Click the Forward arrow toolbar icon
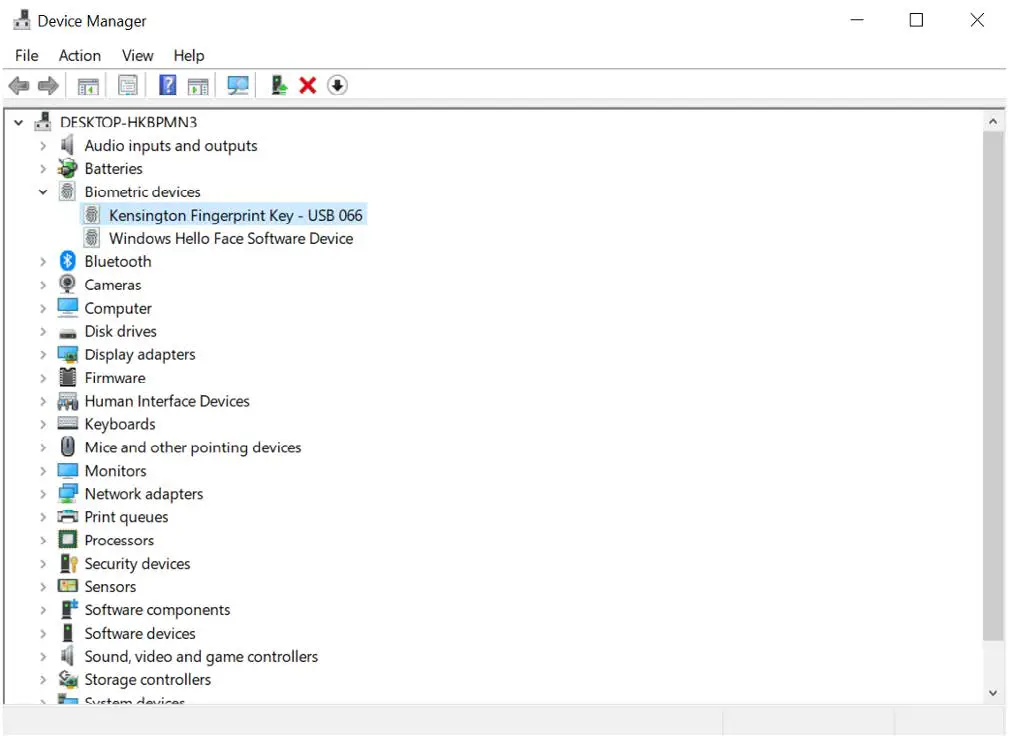 [48, 85]
